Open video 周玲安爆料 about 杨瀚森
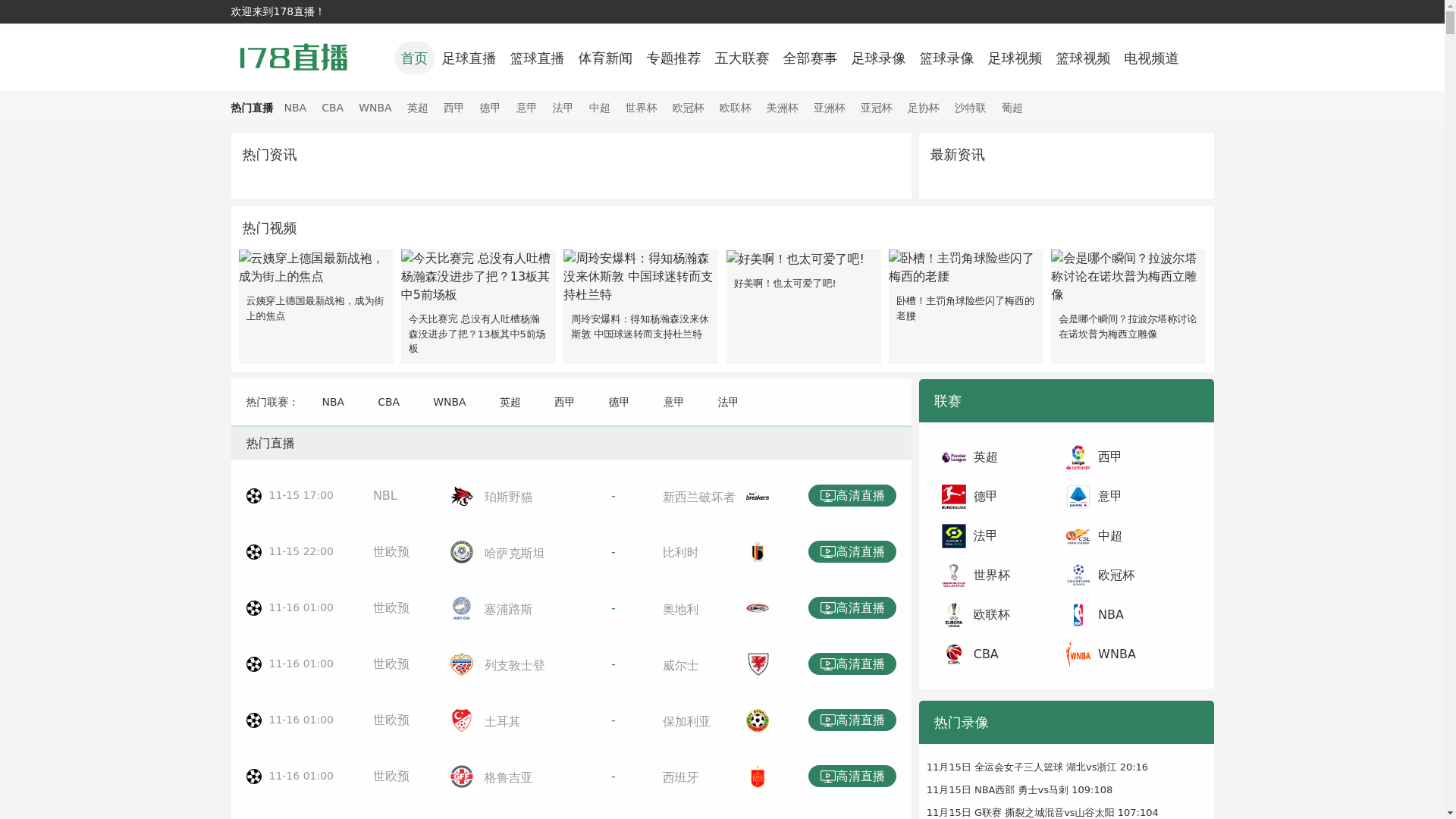1456x819 pixels. pos(641,306)
